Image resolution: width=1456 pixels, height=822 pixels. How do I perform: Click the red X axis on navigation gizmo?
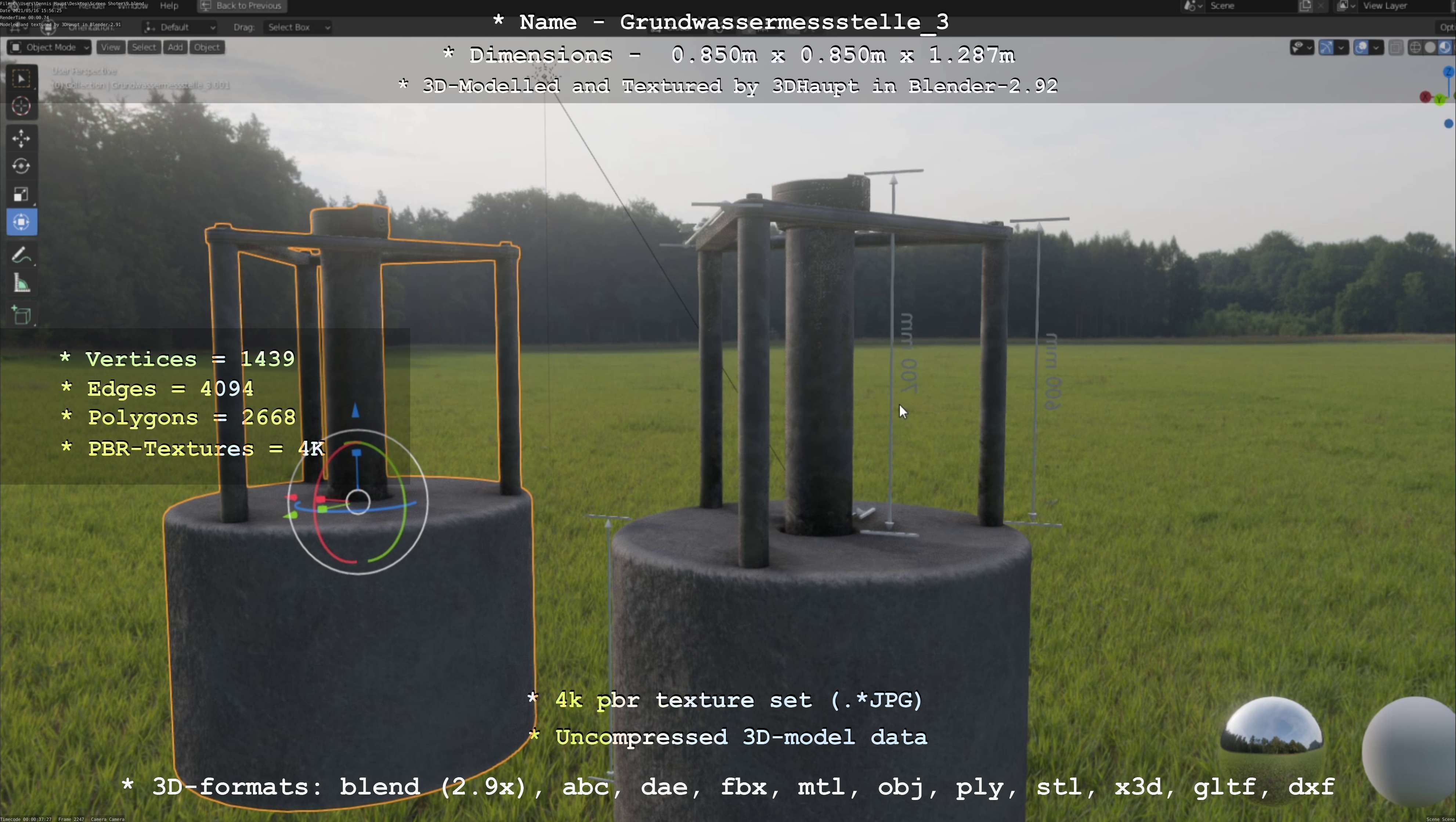coord(1426,97)
